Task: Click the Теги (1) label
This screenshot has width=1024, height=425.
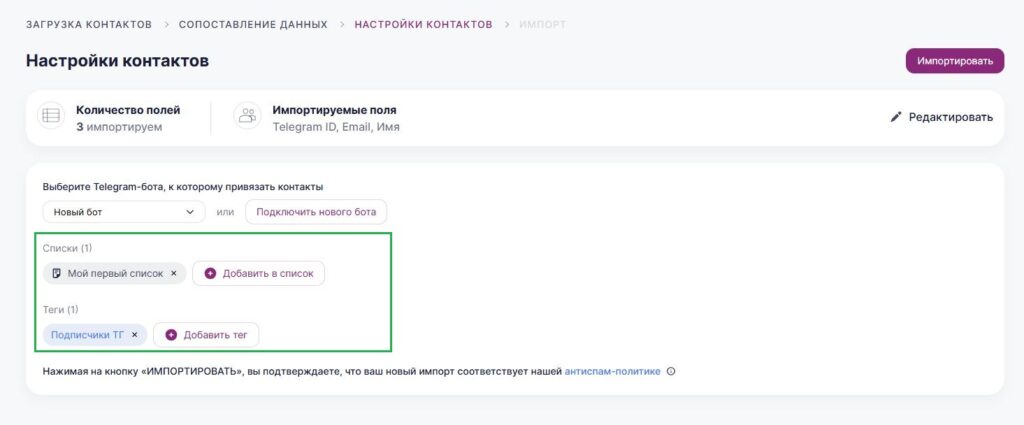Action: coord(60,309)
